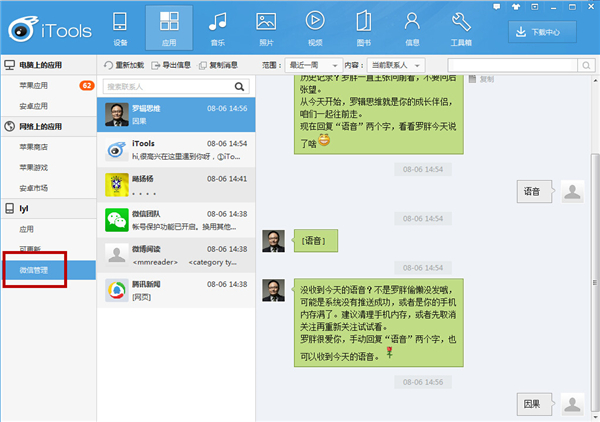
Task: Select the lyl device header
Action: pyautogui.click(x=48, y=209)
